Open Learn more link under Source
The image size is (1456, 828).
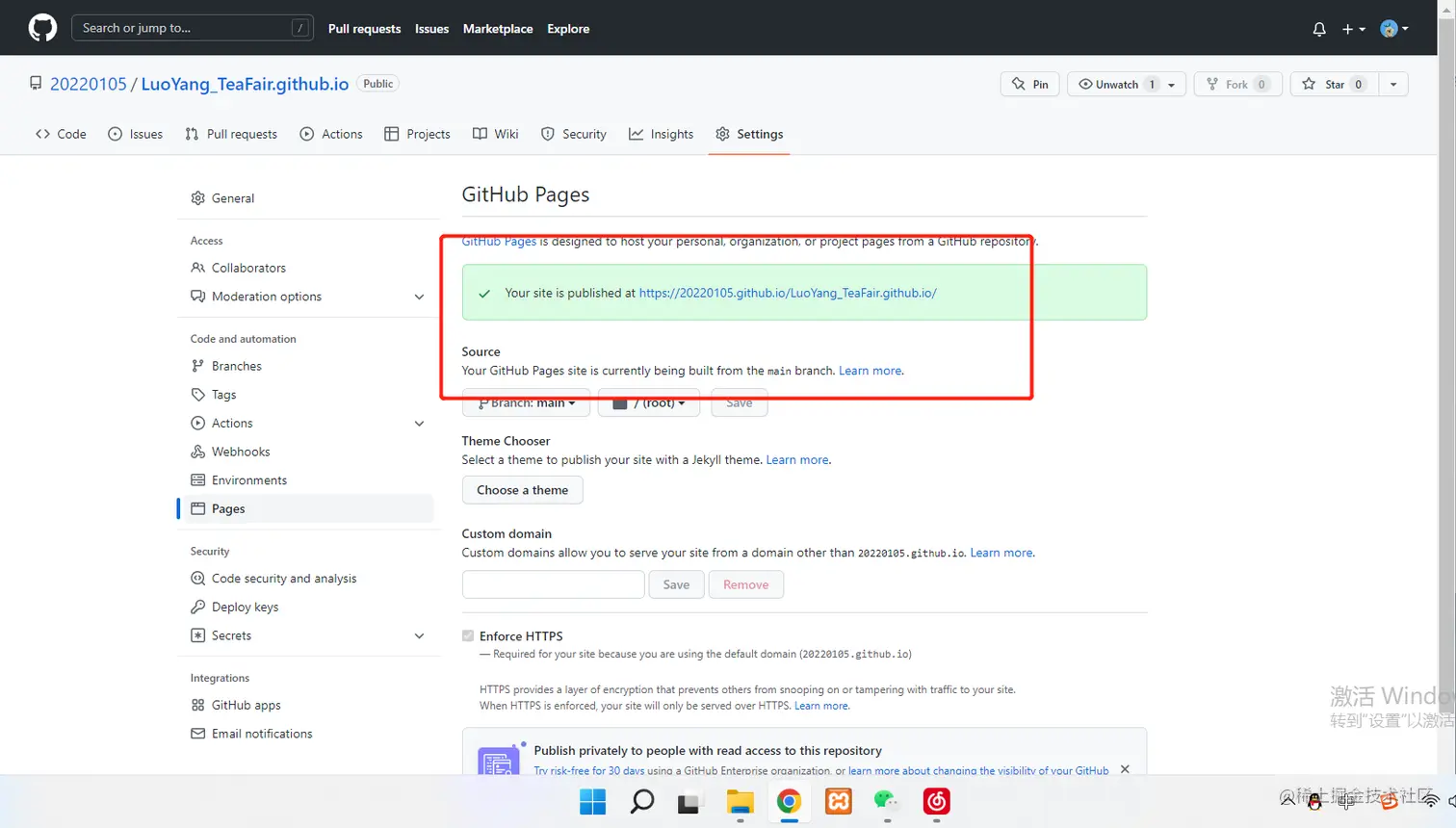coord(871,371)
